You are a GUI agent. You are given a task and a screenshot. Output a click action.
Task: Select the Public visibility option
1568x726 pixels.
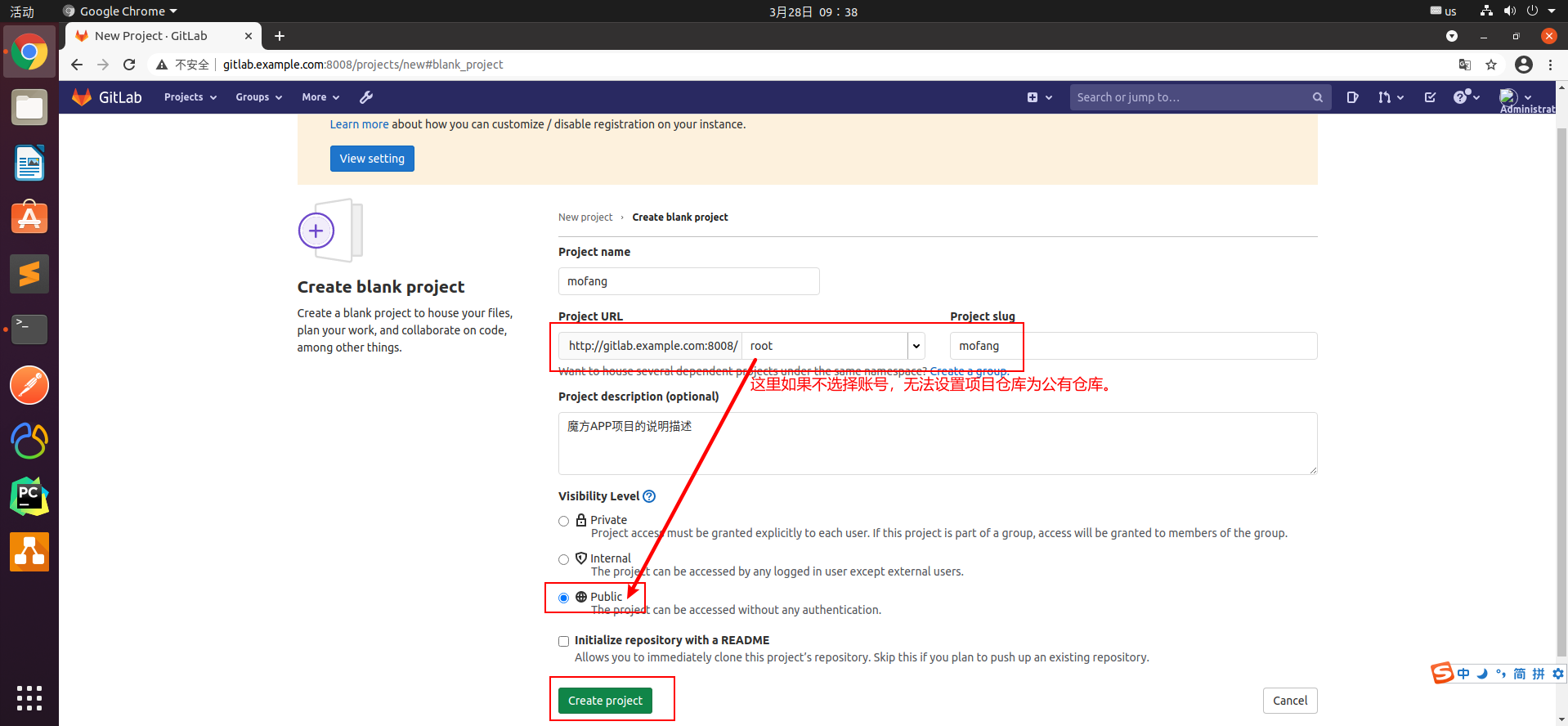[x=563, y=598]
